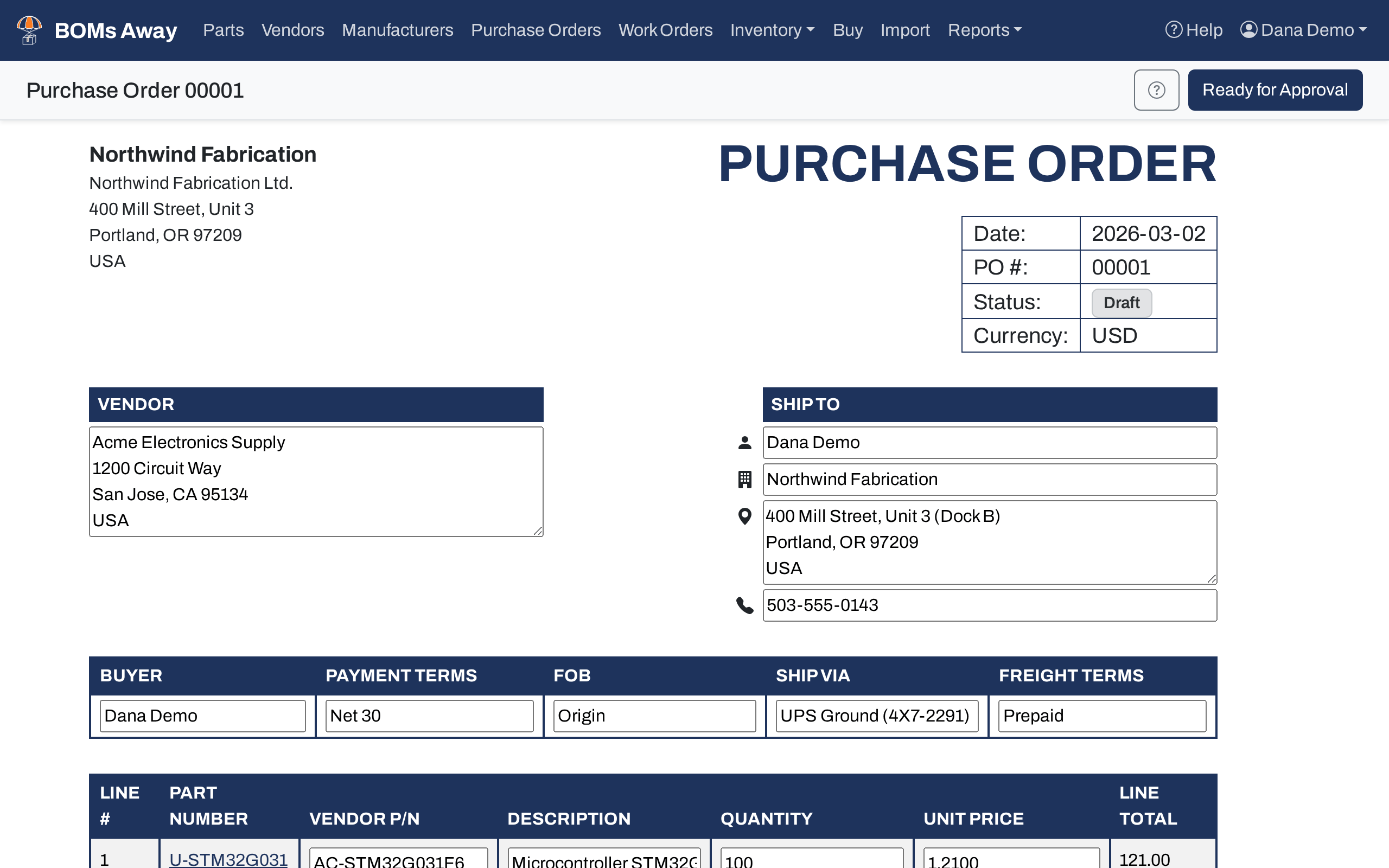The image size is (1389, 868).
Task: Edit line 1 Unit Price 1.2100
Action: point(1011,859)
